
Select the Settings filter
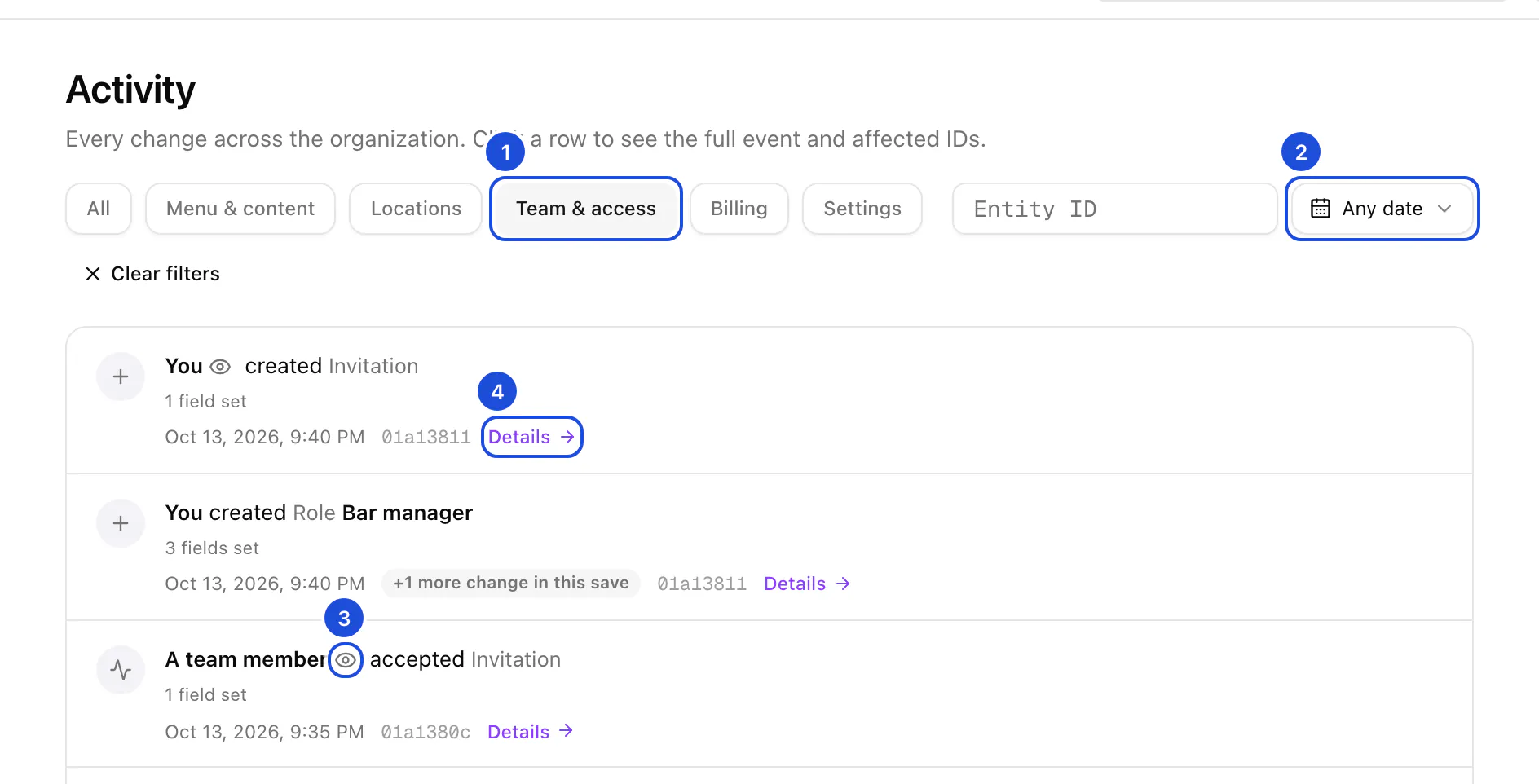coord(862,209)
